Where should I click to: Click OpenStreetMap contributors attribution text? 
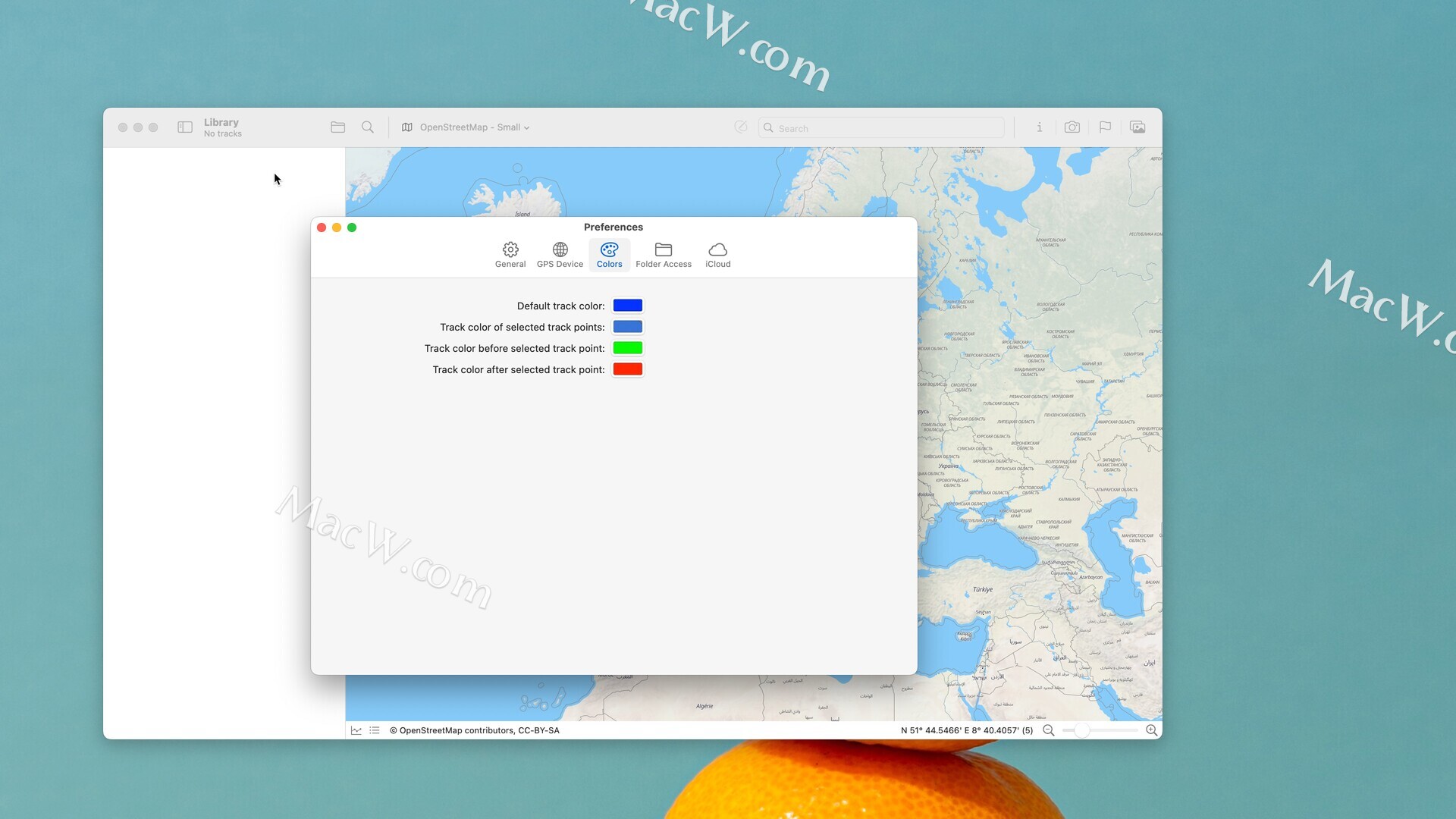(475, 730)
